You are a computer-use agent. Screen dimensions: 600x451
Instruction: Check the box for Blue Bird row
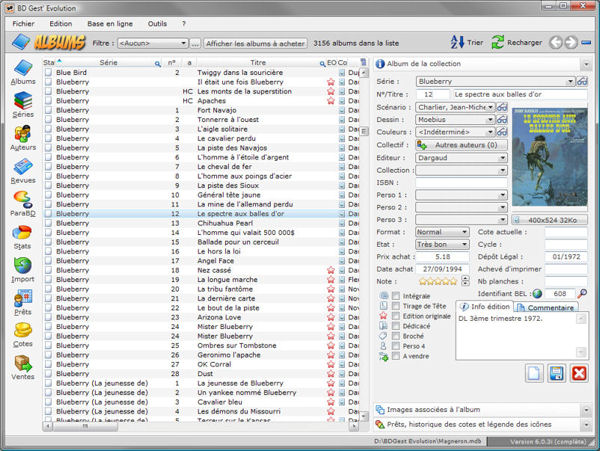tap(48, 72)
